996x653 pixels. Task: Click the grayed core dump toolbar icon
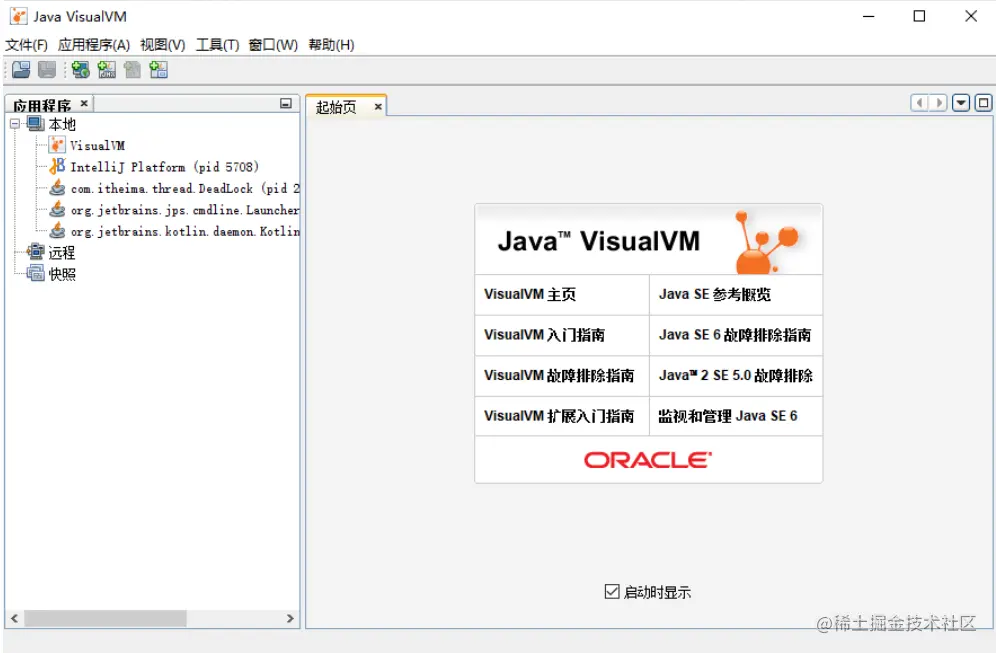(132, 69)
